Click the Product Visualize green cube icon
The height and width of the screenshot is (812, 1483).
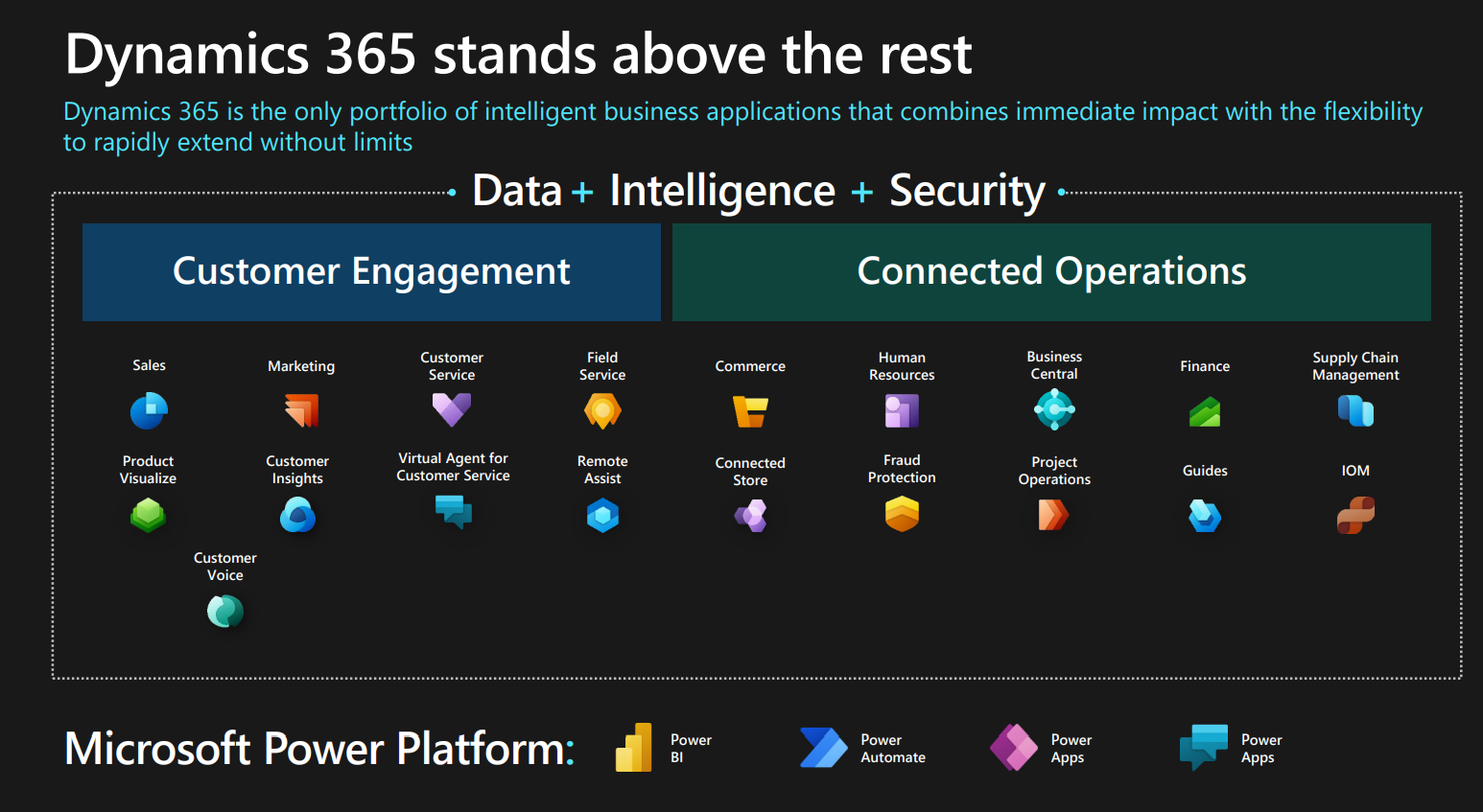point(148,515)
